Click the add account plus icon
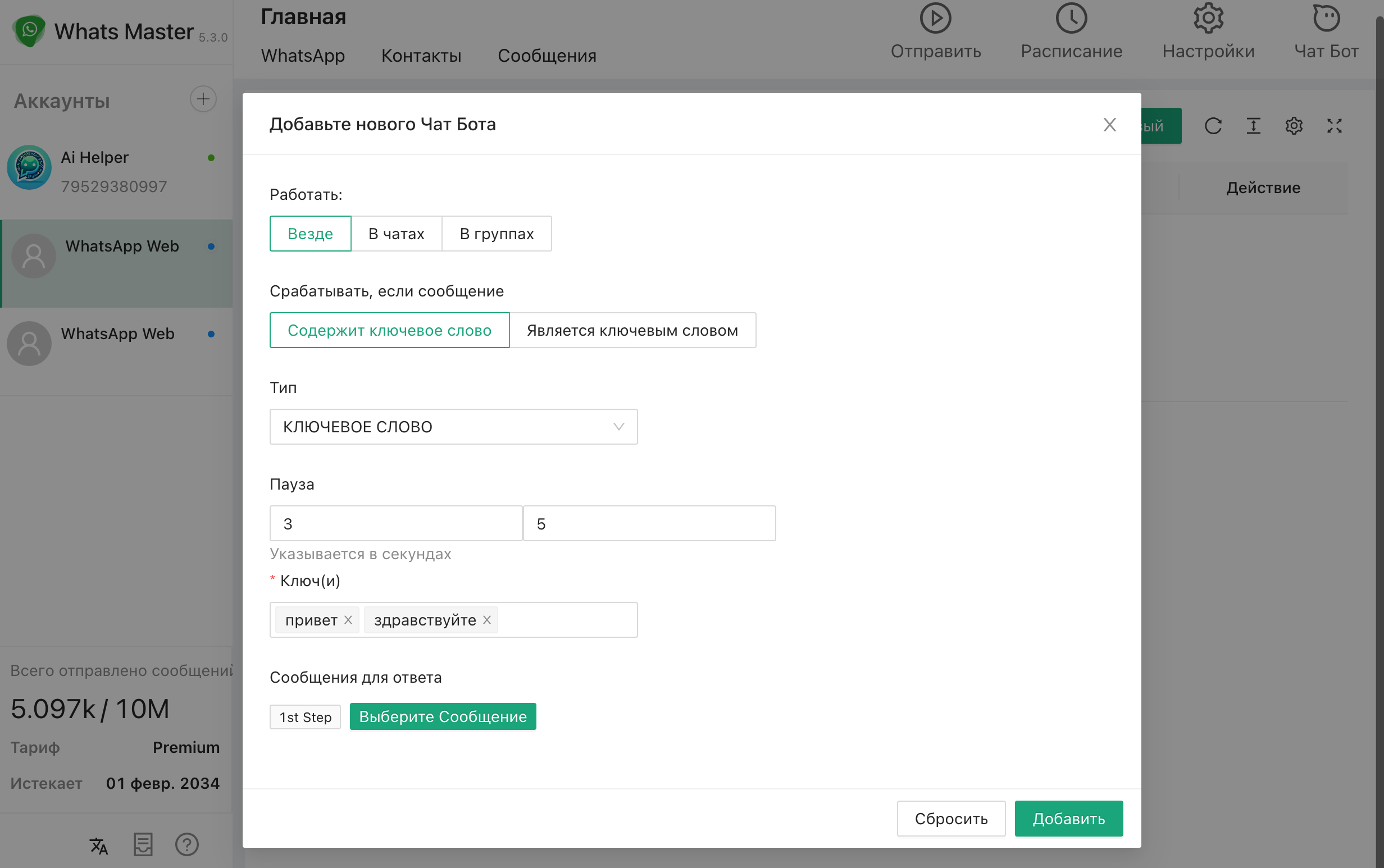The height and width of the screenshot is (868, 1384). (x=203, y=99)
